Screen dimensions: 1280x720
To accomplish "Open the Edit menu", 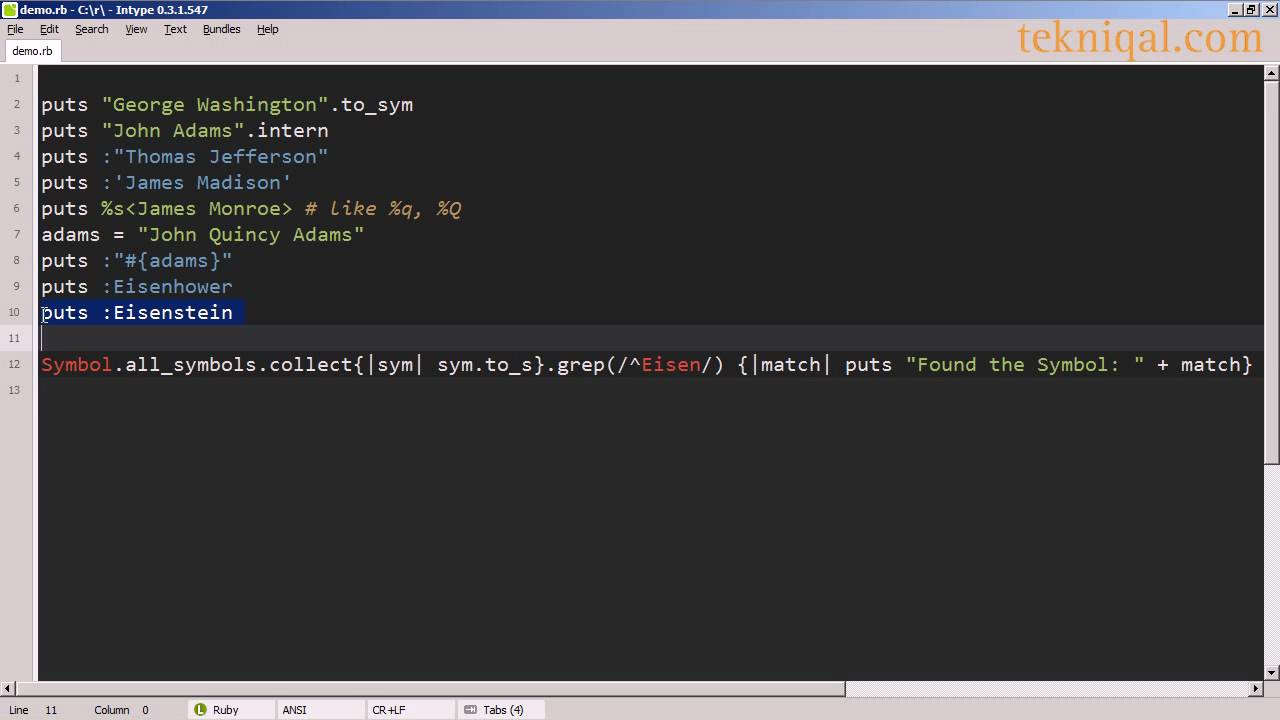I will coord(49,29).
